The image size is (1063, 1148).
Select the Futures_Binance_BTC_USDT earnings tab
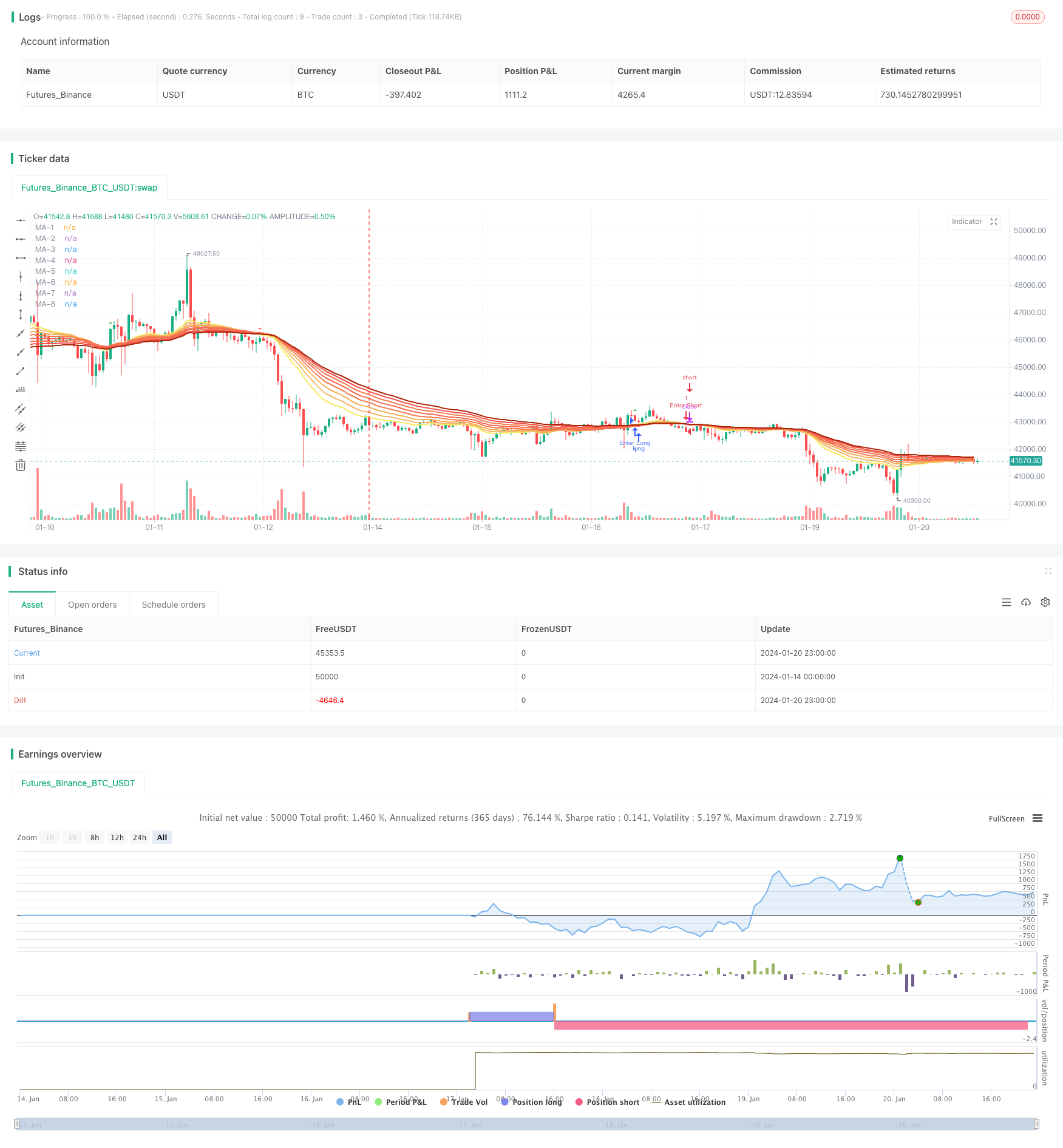click(78, 783)
